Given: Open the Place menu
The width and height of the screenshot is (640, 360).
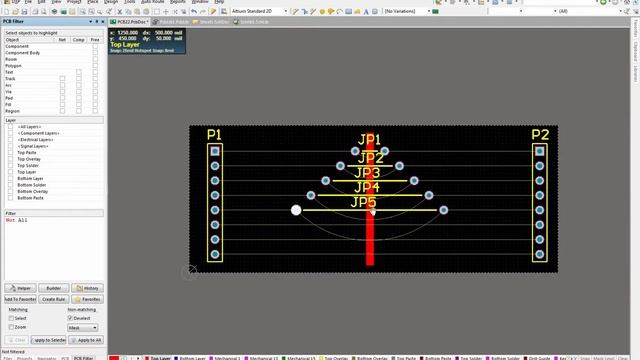Looking at the screenshot, I should pyautogui.click(x=93, y=2).
